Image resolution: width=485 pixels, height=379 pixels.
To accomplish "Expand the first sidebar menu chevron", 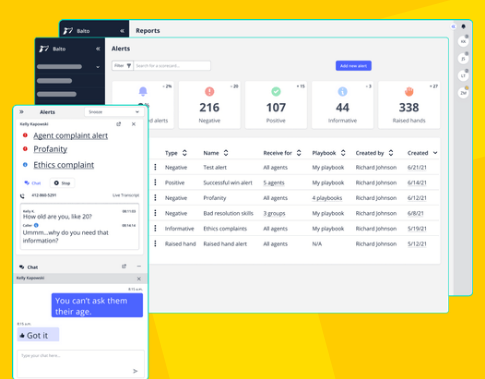I will (98, 67).
